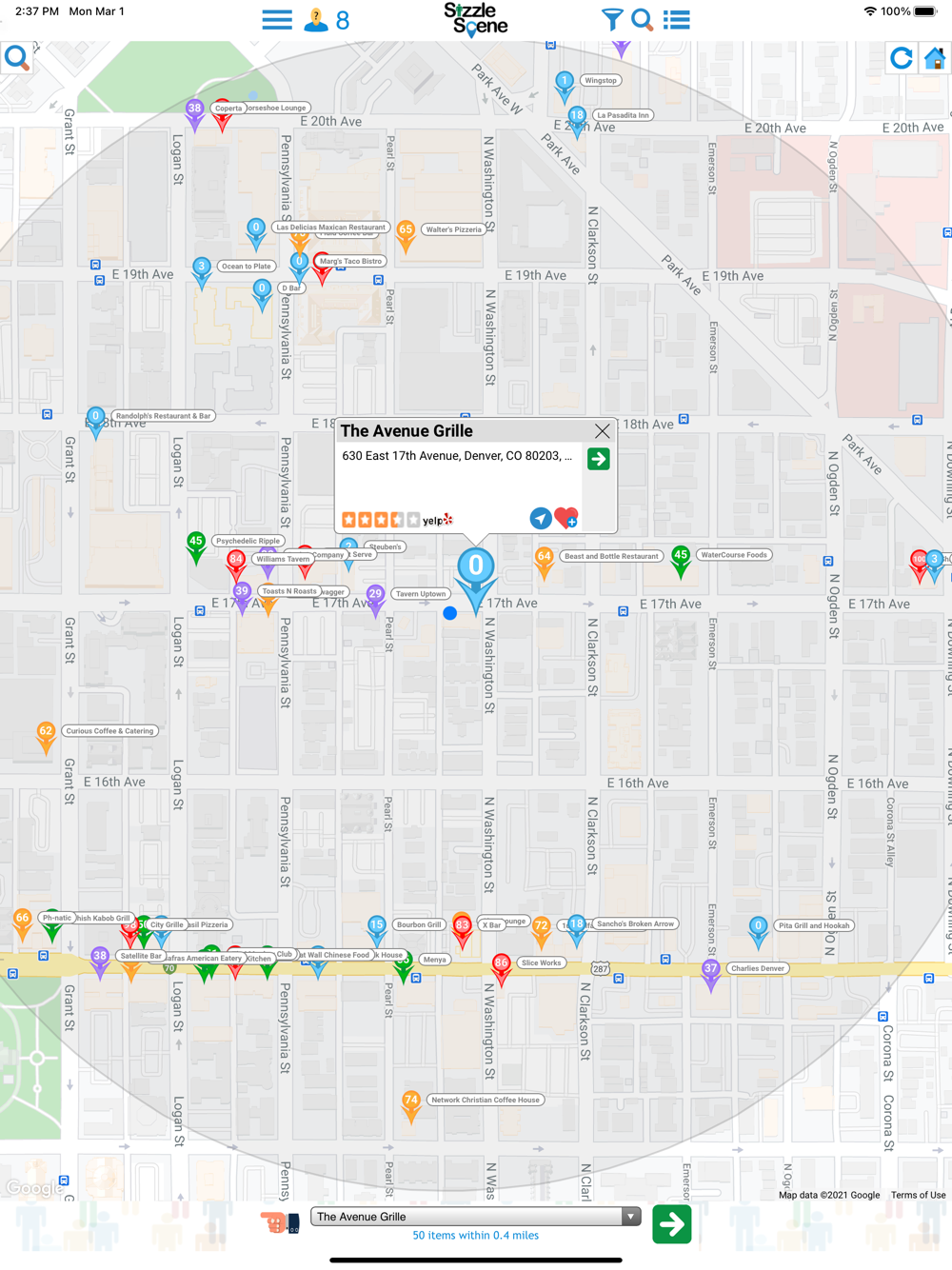Screen dimensions: 952x1270
Task: Click the map search magnifier icon
Action: tap(17, 59)
